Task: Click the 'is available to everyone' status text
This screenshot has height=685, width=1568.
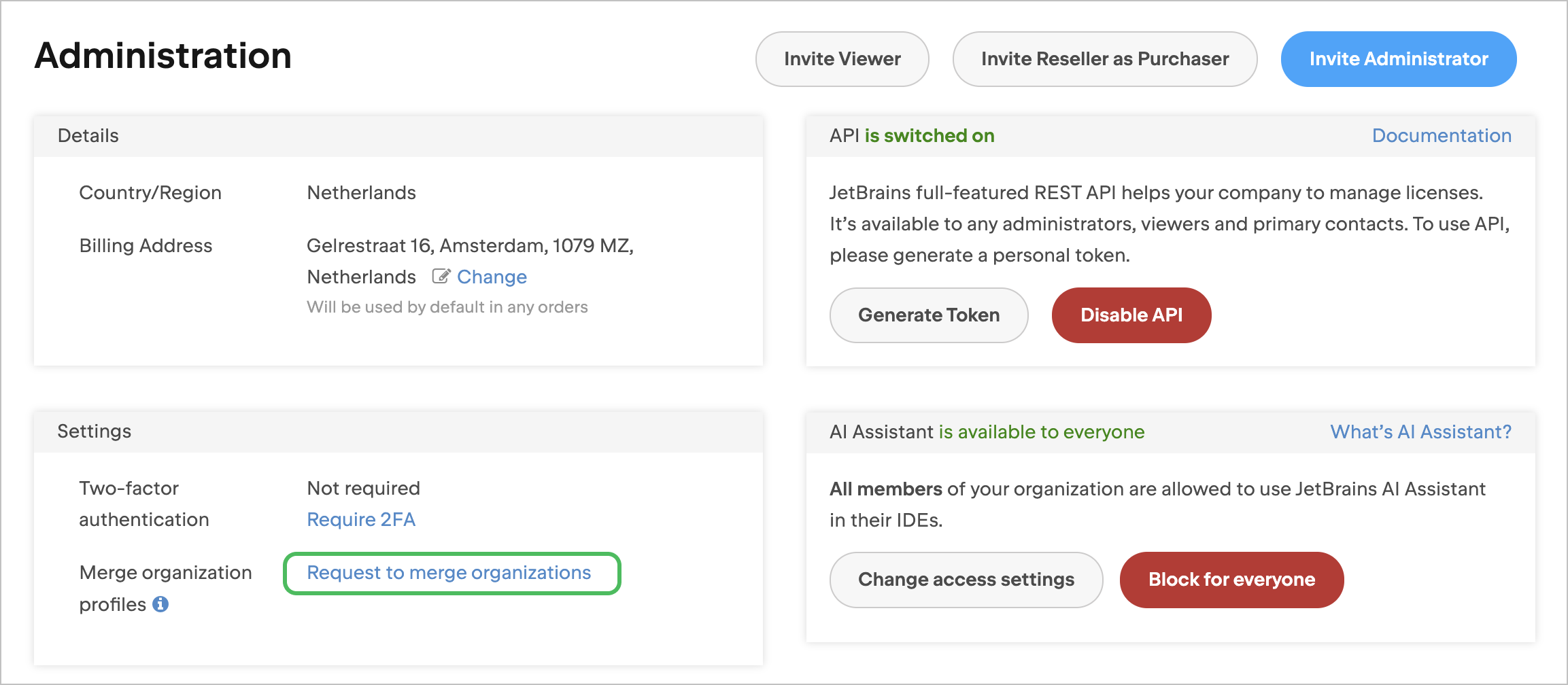Action: click(x=1041, y=432)
